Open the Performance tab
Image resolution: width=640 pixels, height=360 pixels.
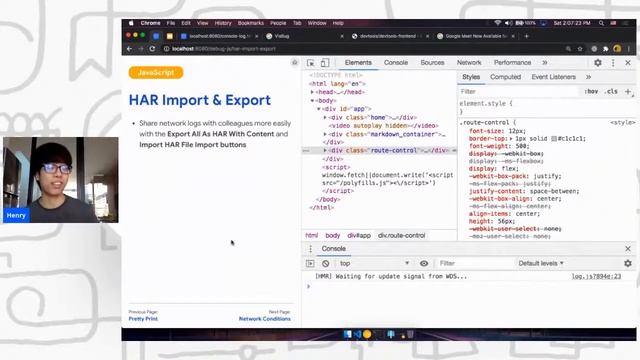[512, 62]
